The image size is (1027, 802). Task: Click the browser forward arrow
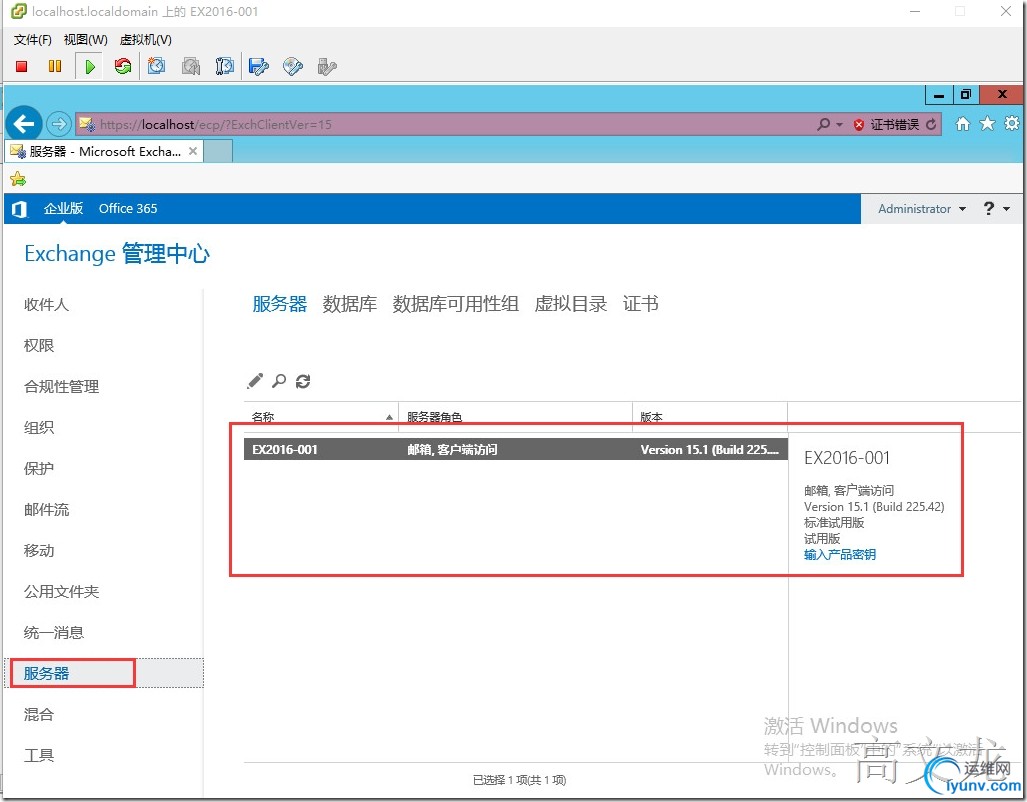(x=58, y=123)
